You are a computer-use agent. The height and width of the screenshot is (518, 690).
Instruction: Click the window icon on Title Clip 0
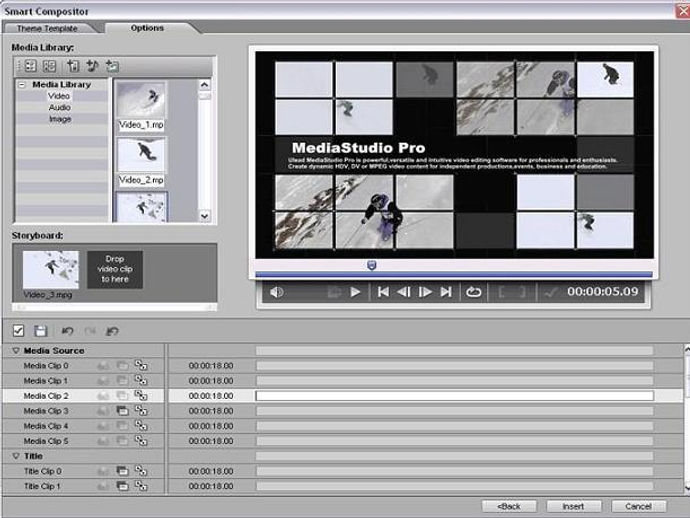(122, 471)
